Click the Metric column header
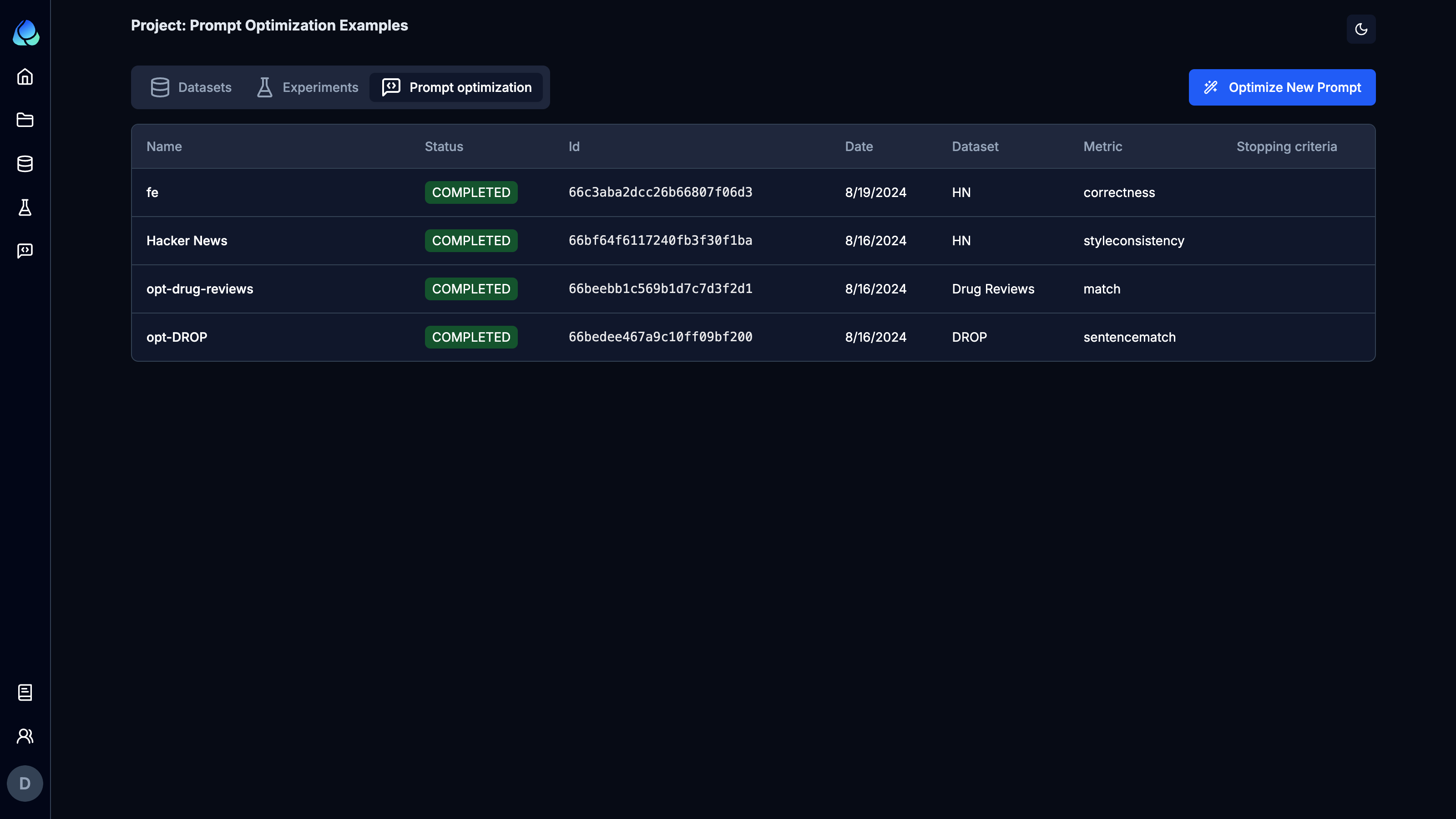This screenshot has width=1456, height=819. point(1103,147)
